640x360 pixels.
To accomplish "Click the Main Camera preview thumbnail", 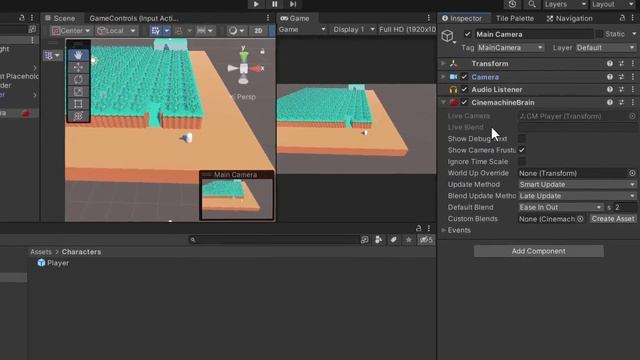I will click(x=237, y=200).
